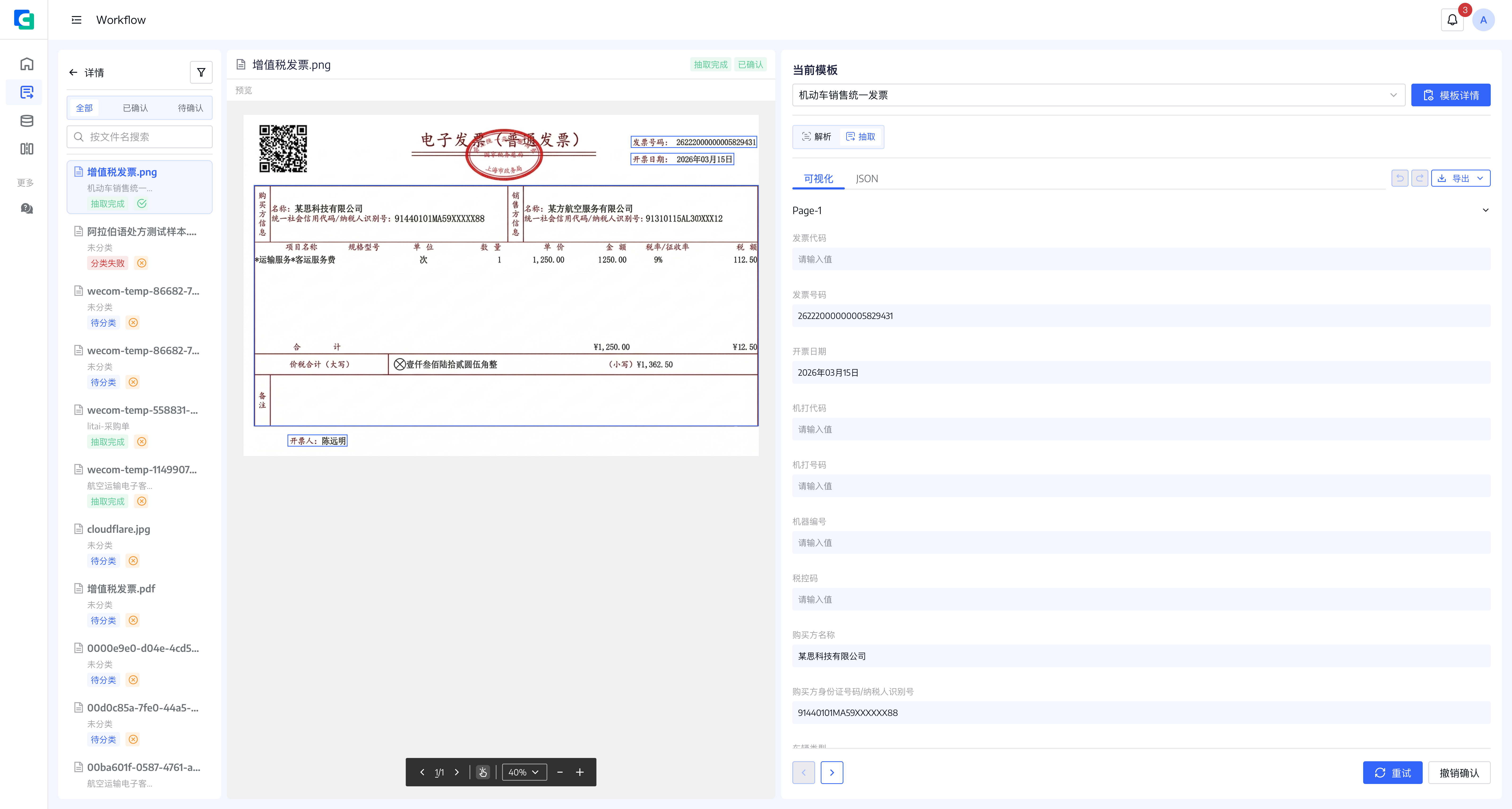Viewport: 1512px width, 809px height.
Task: Click the orange status icon on 00d0c85a-7fe0-44a5
Action: [x=133, y=739]
